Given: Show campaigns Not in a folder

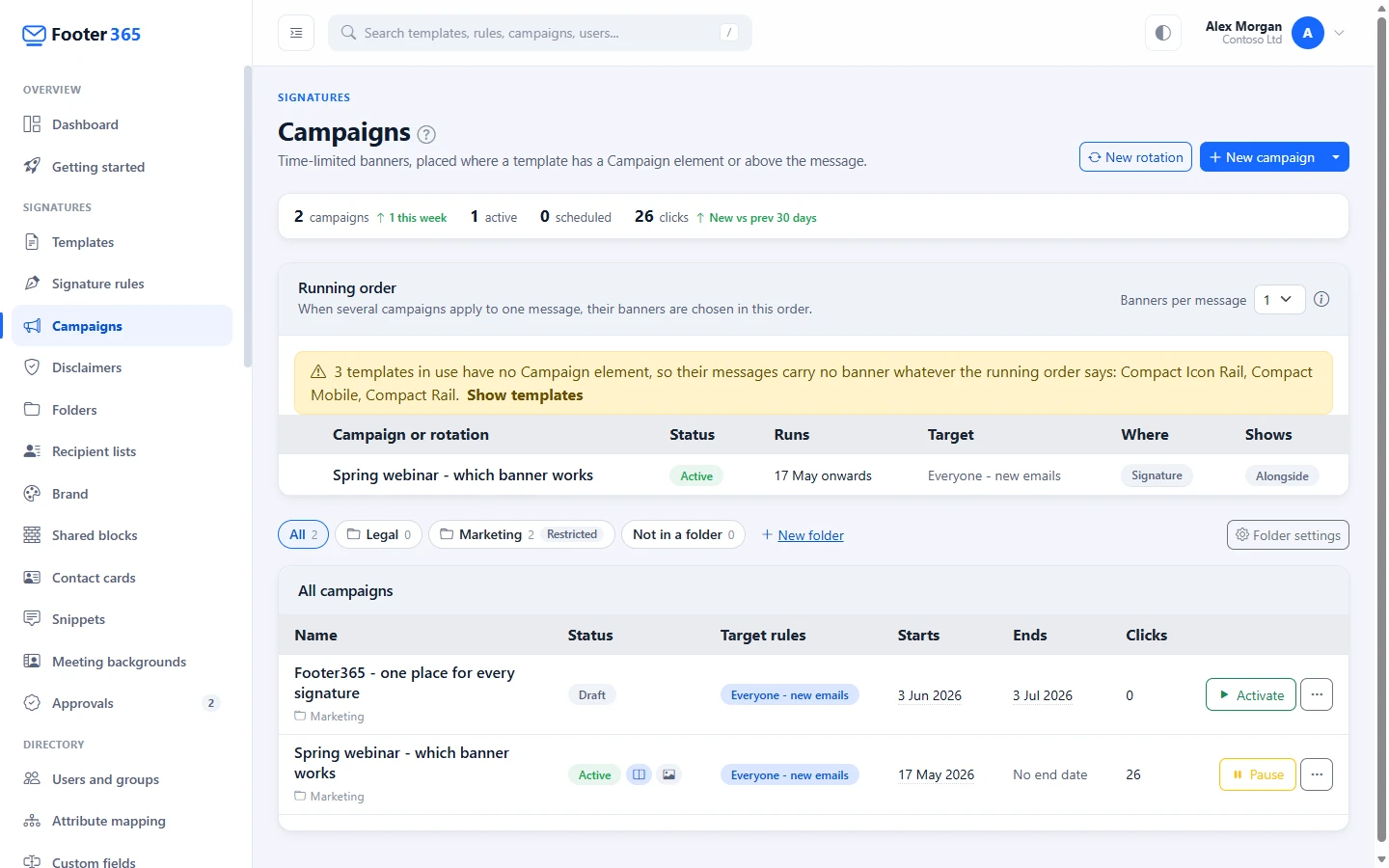Looking at the screenshot, I should pos(683,534).
